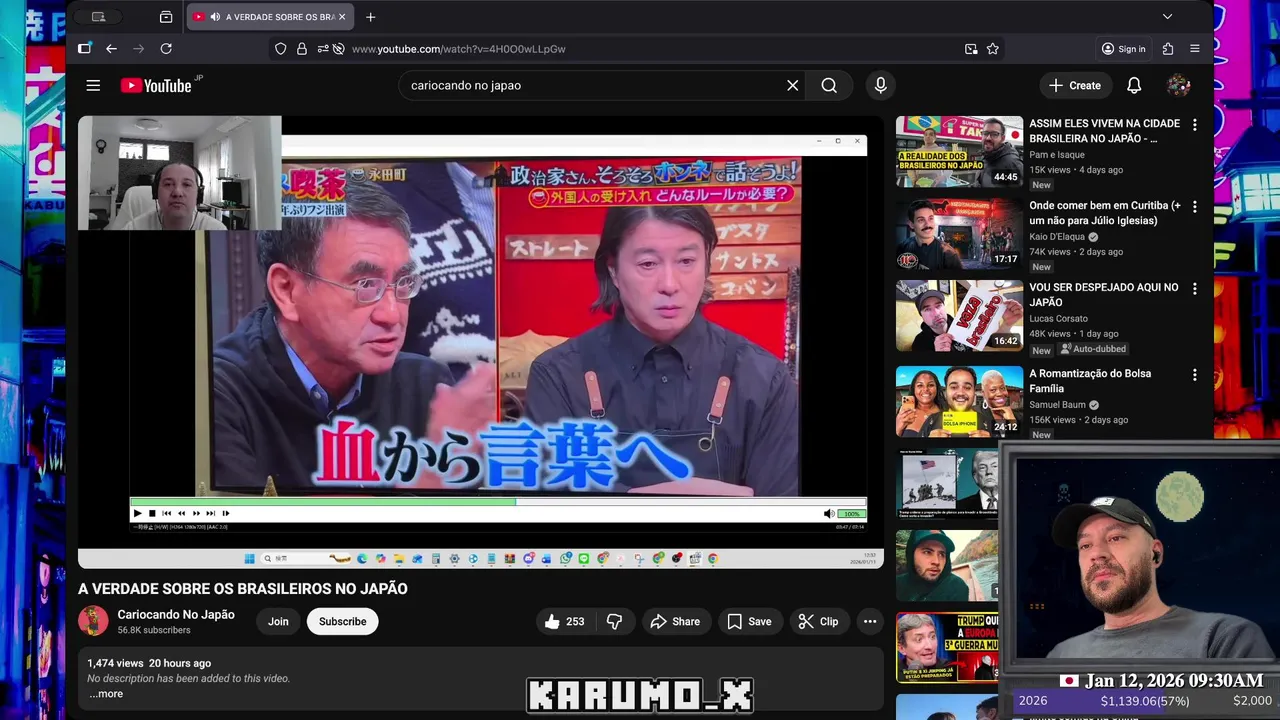Open the 44:45 video thumbnail
The image size is (1280, 720).
[959, 151]
